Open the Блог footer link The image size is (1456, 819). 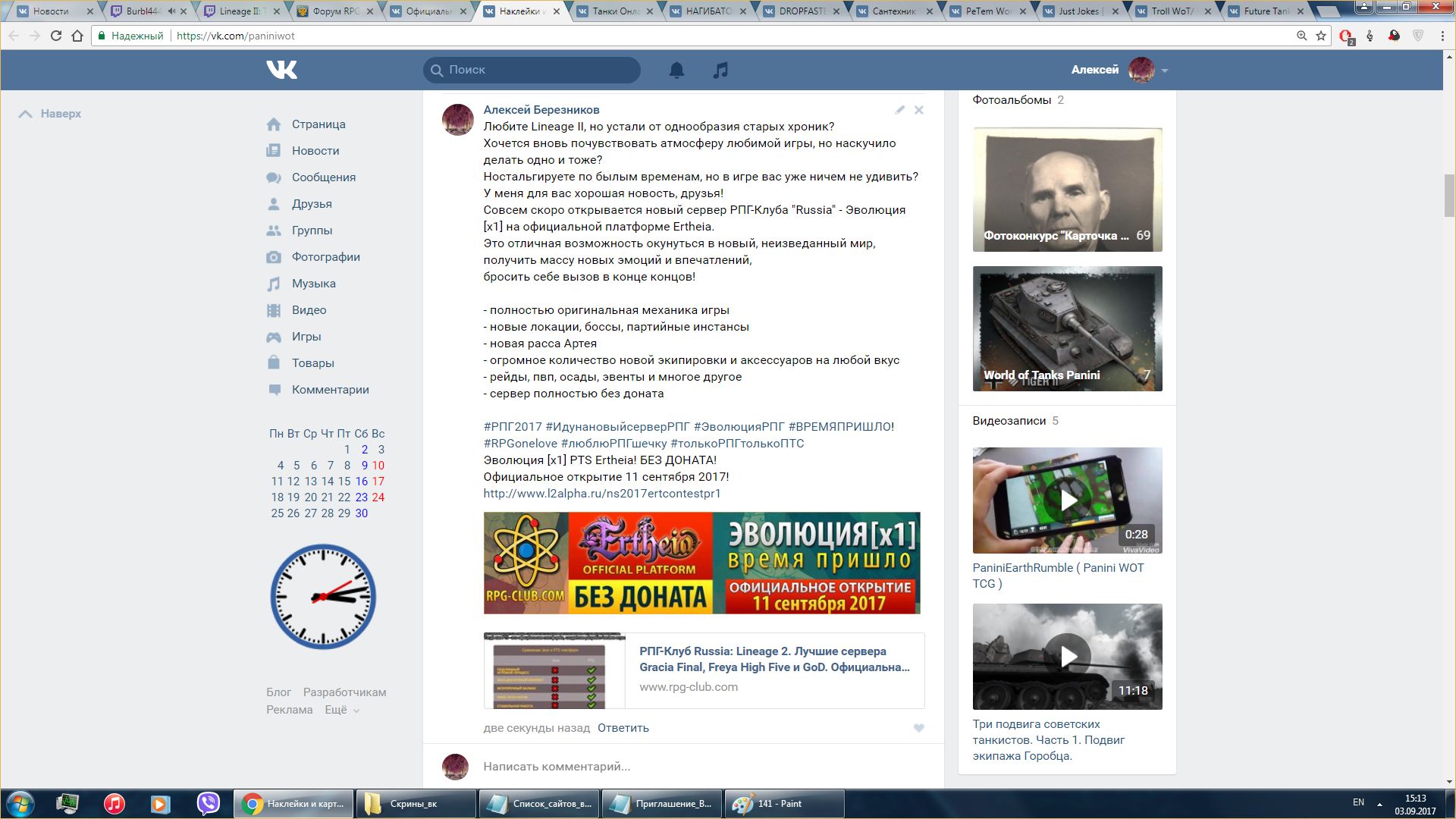pyautogui.click(x=278, y=692)
